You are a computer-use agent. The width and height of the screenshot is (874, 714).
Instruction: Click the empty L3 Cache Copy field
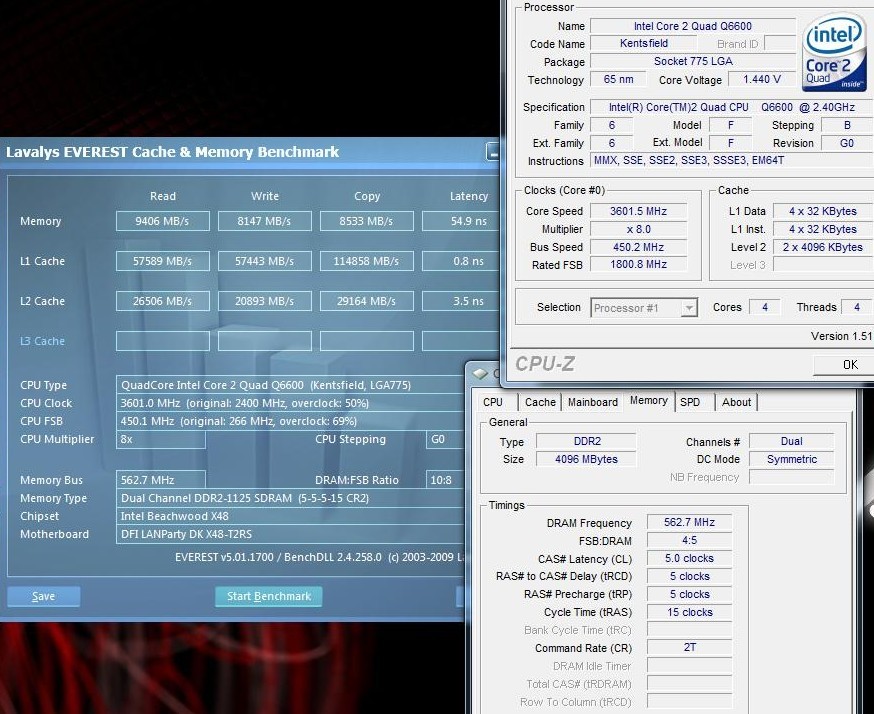pos(367,341)
